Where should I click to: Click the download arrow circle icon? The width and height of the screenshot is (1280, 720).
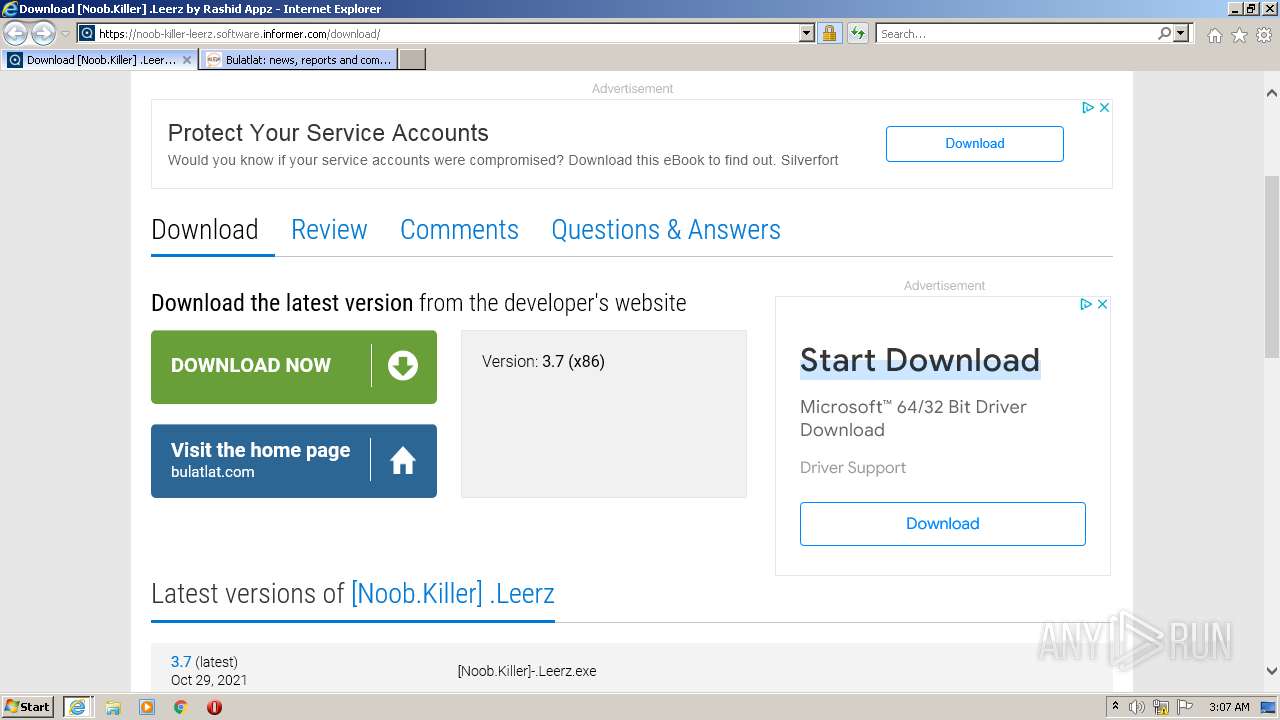click(x=403, y=366)
